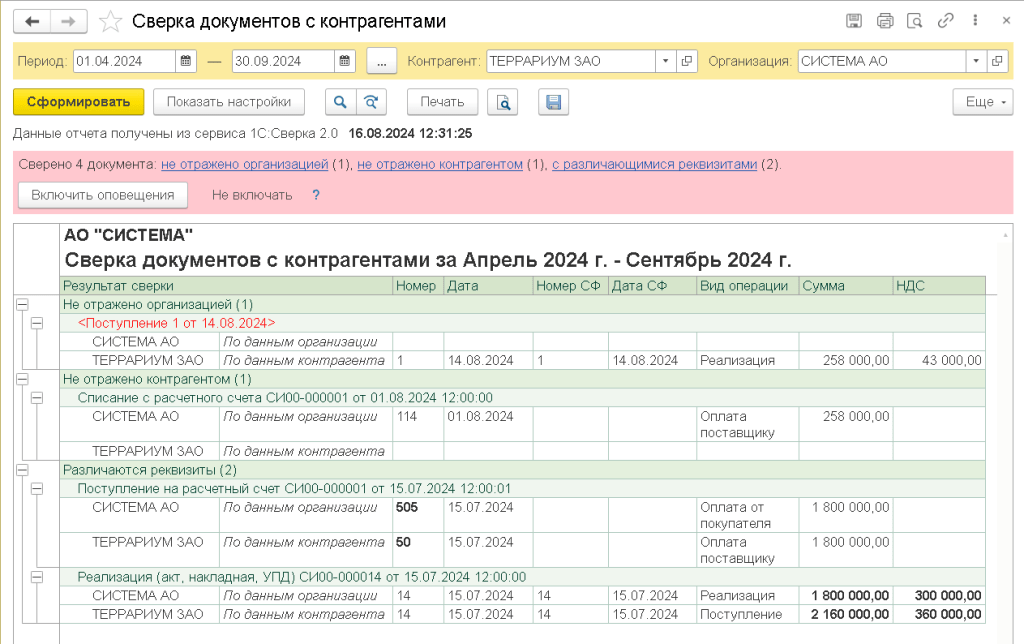Open calendar picker for period end date
The image size is (1024, 644).
pyautogui.click(x=344, y=61)
